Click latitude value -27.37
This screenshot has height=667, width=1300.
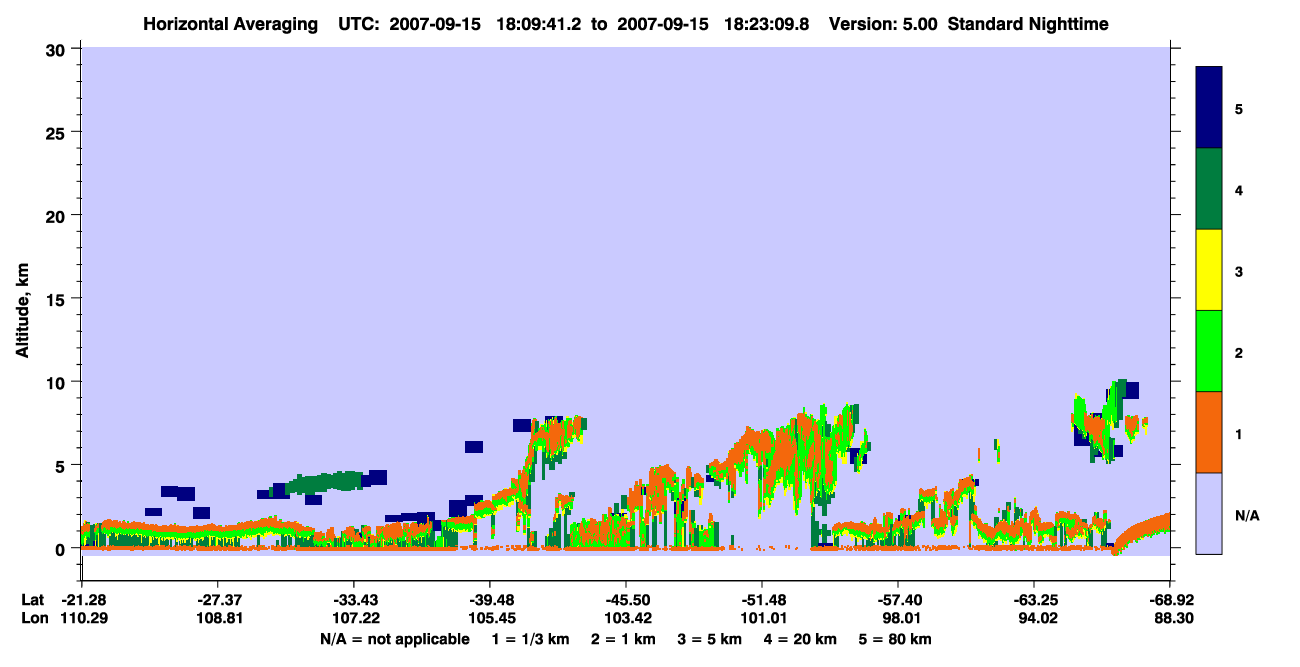tap(217, 600)
